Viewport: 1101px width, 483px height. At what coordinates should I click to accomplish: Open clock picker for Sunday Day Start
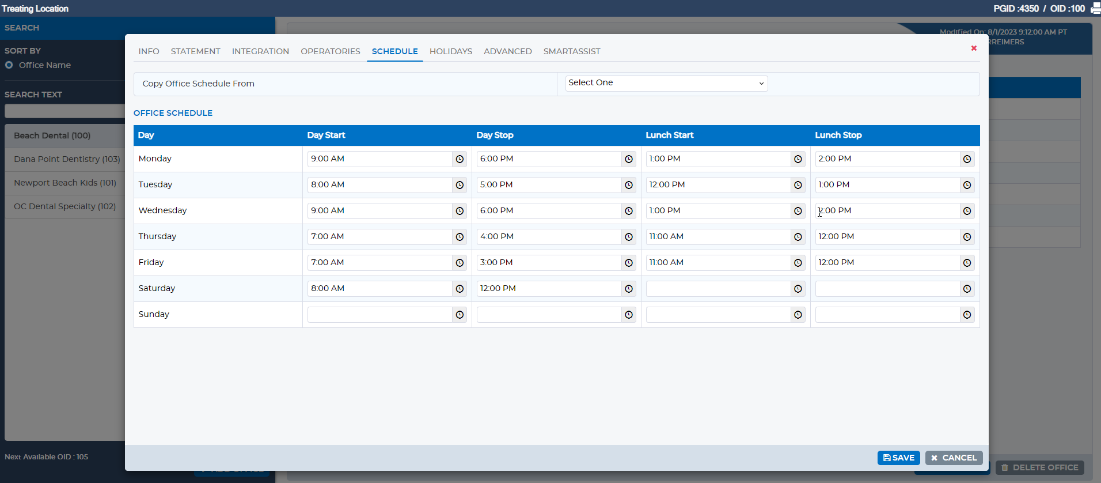pyautogui.click(x=460, y=315)
